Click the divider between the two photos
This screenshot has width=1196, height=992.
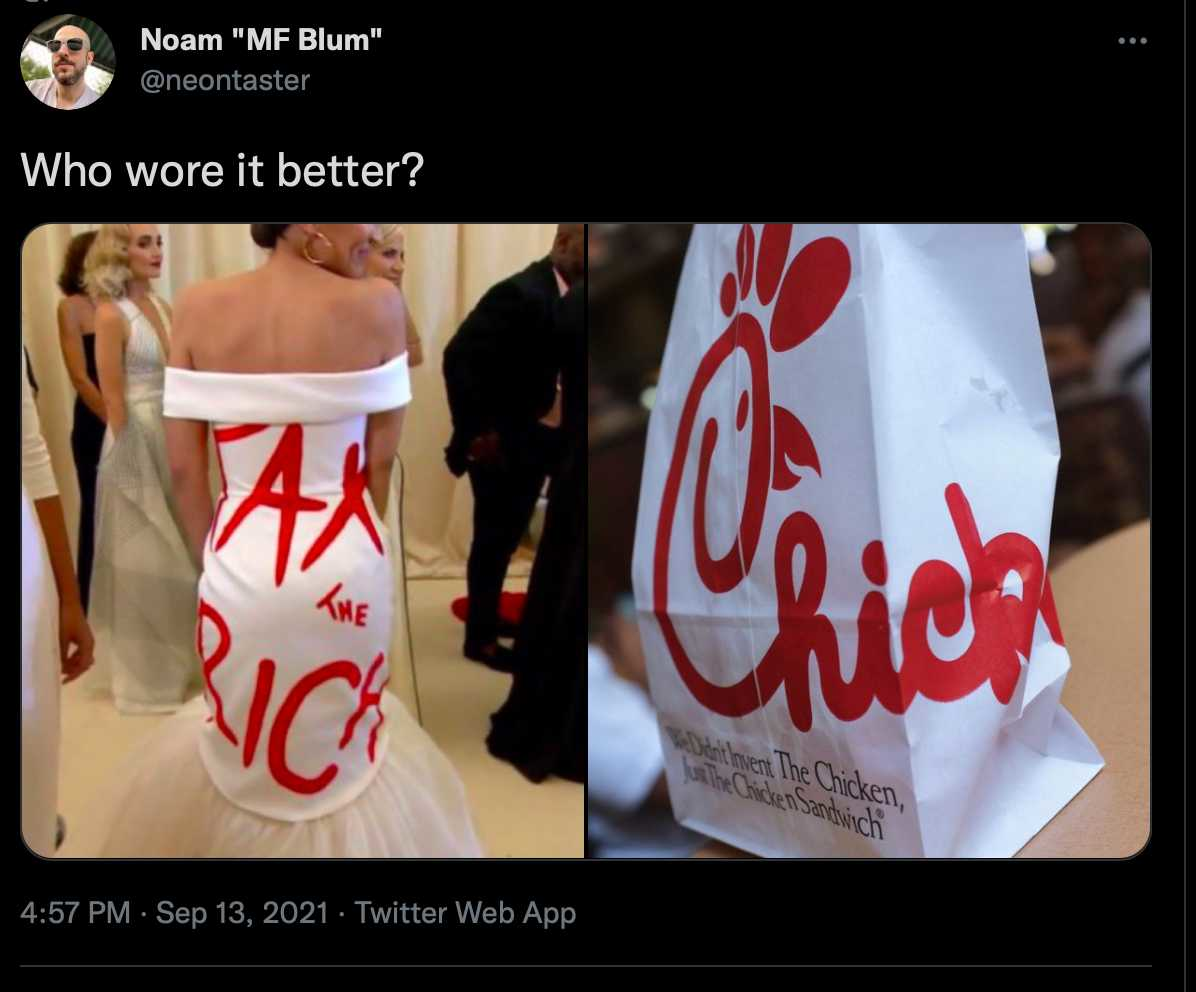coord(586,541)
